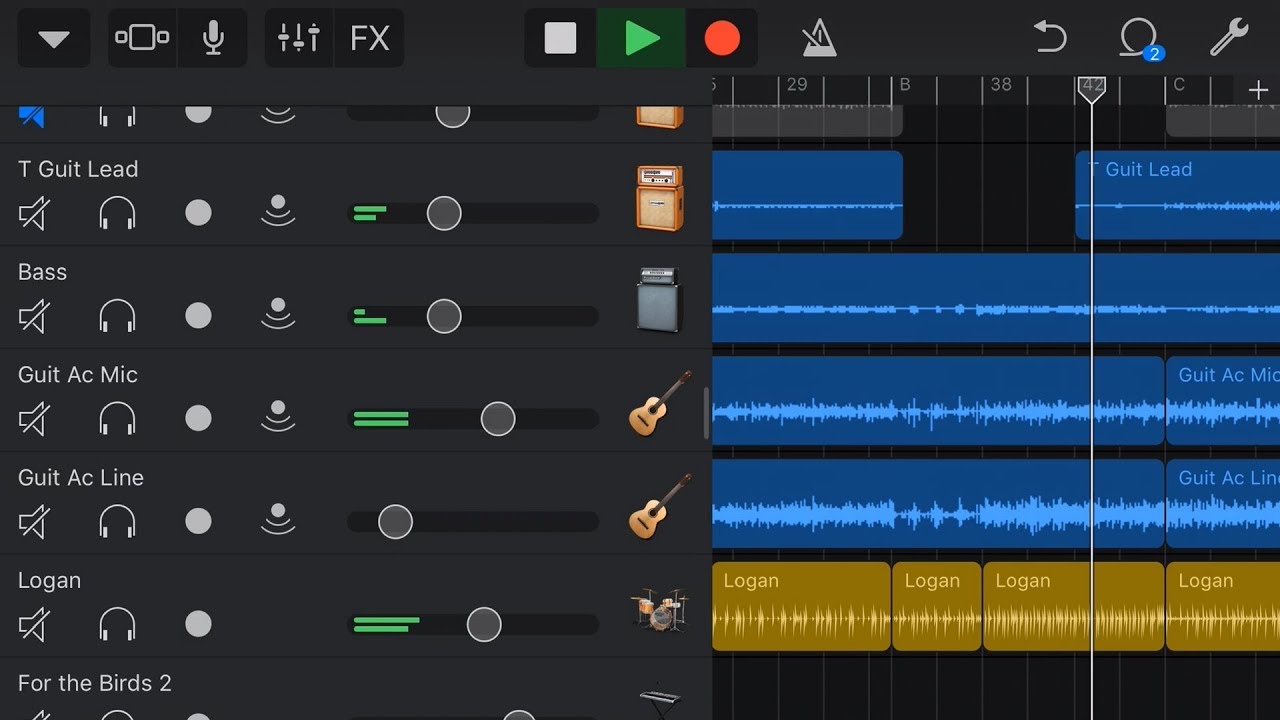Select the third Logan drum region
Image resolution: width=1280 pixels, height=720 pixels.
(1074, 607)
